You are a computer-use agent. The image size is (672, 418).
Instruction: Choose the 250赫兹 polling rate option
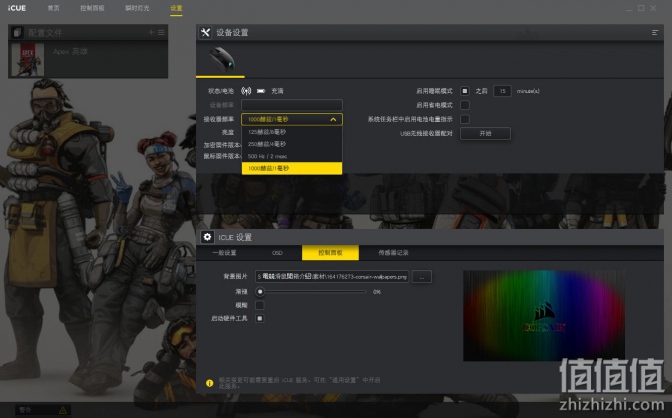tap(292, 144)
